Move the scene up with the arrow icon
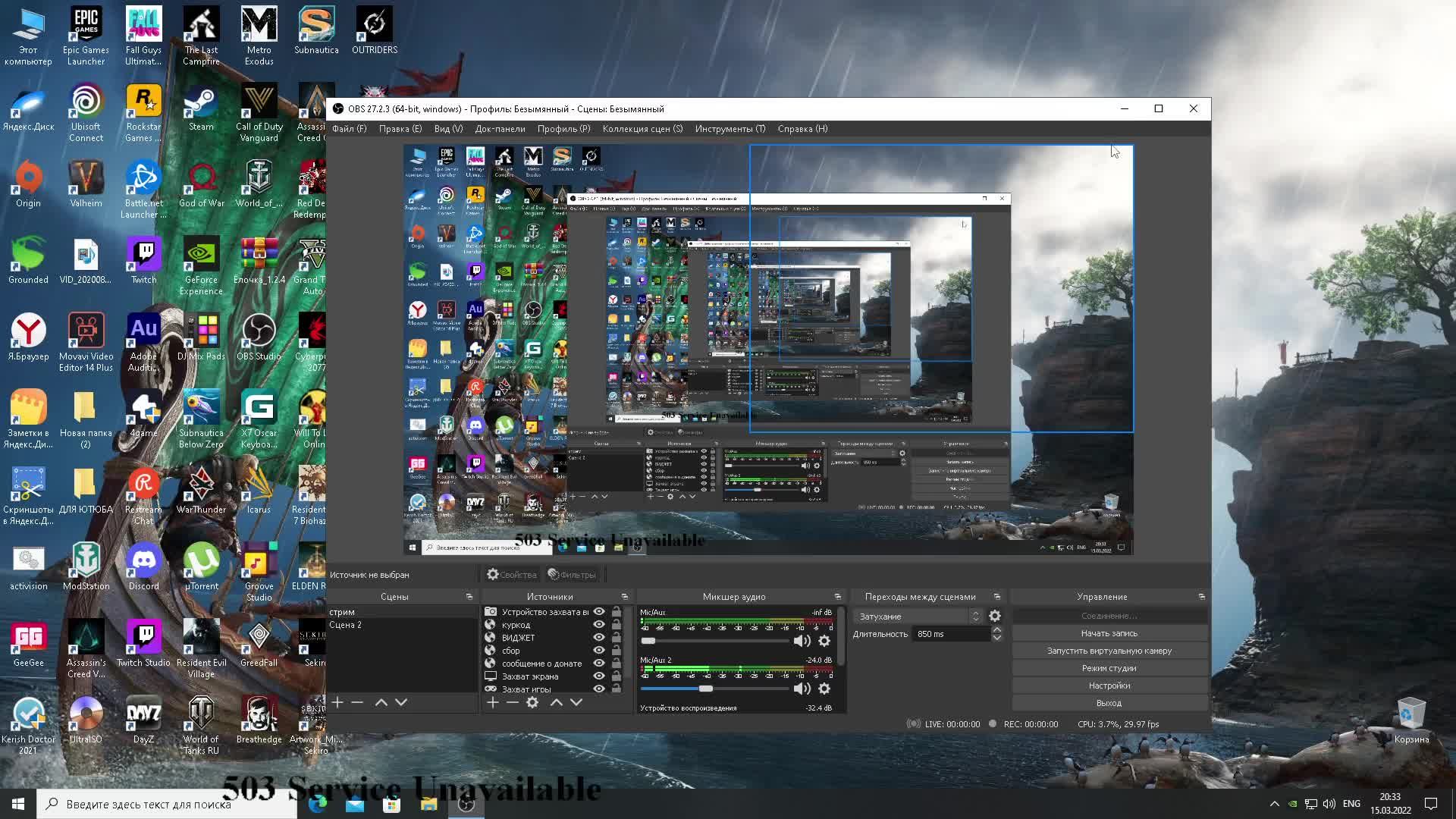 (x=381, y=703)
